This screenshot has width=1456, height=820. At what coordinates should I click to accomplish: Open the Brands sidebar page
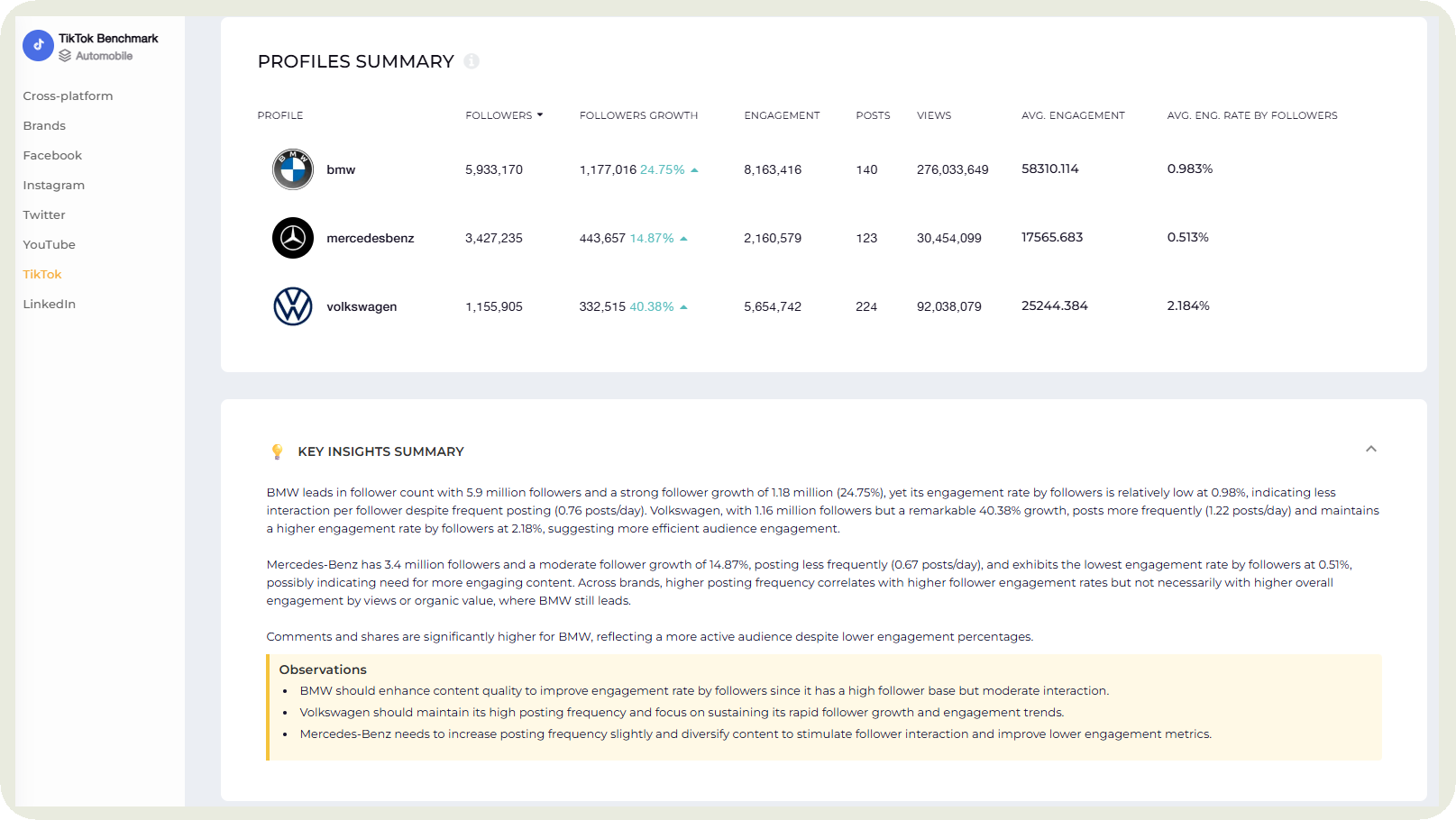point(44,125)
